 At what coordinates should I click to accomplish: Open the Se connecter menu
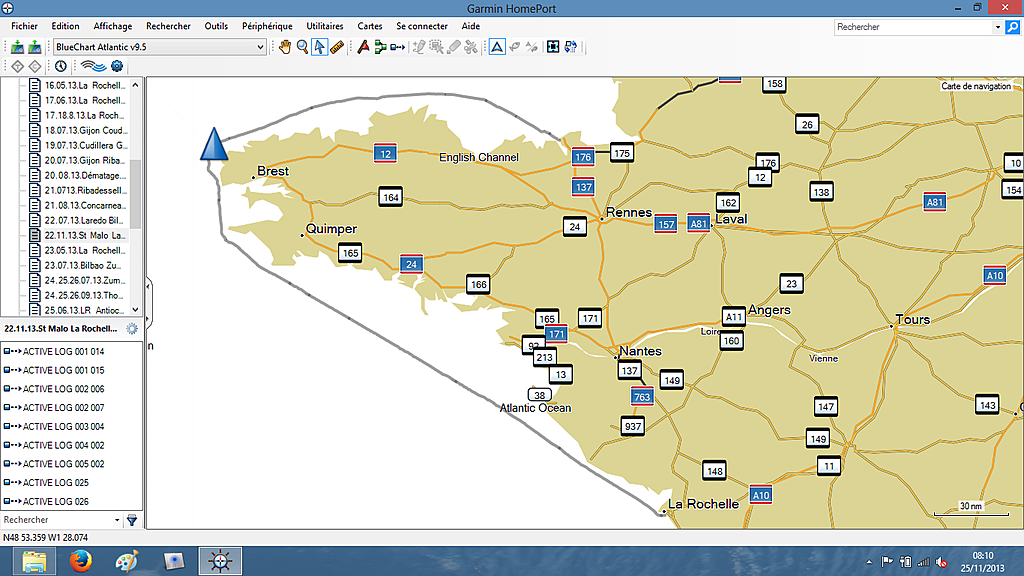(422, 26)
